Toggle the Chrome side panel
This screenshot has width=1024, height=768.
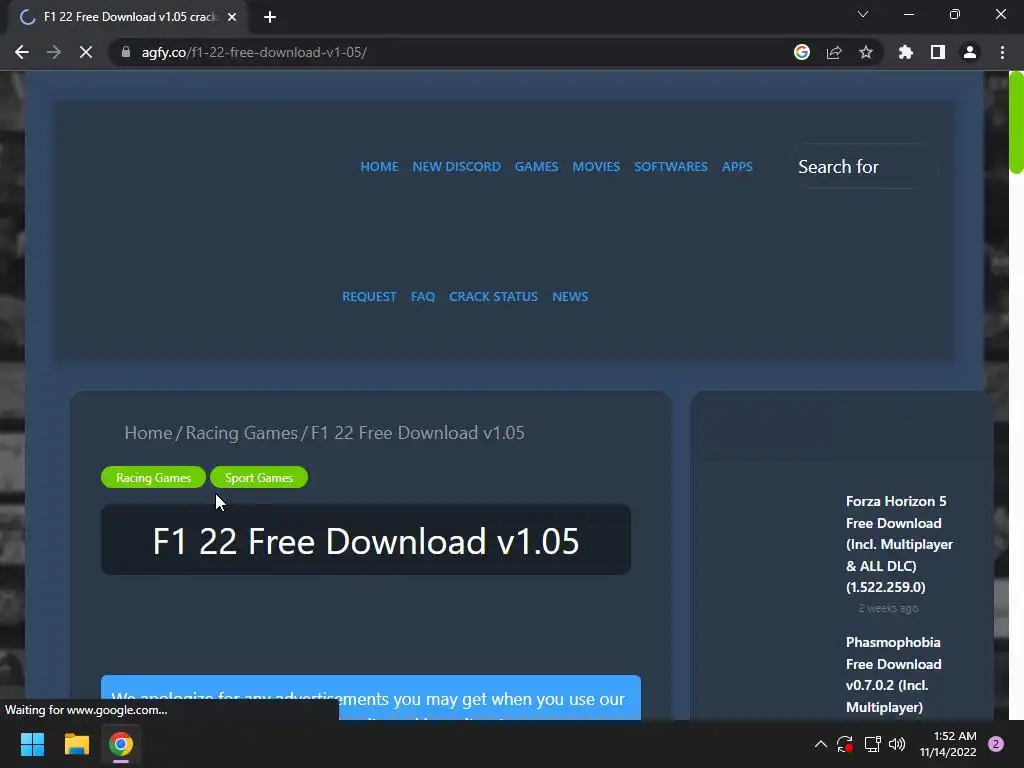click(x=938, y=52)
